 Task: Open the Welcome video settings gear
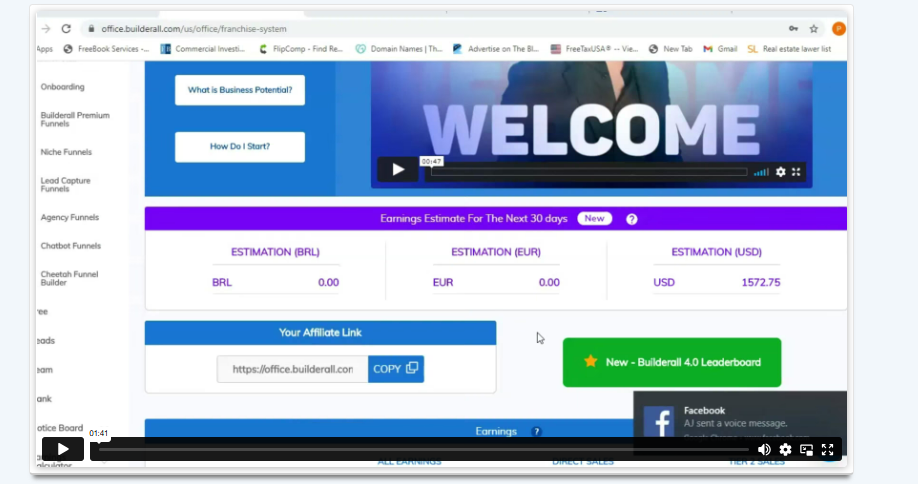coord(780,172)
